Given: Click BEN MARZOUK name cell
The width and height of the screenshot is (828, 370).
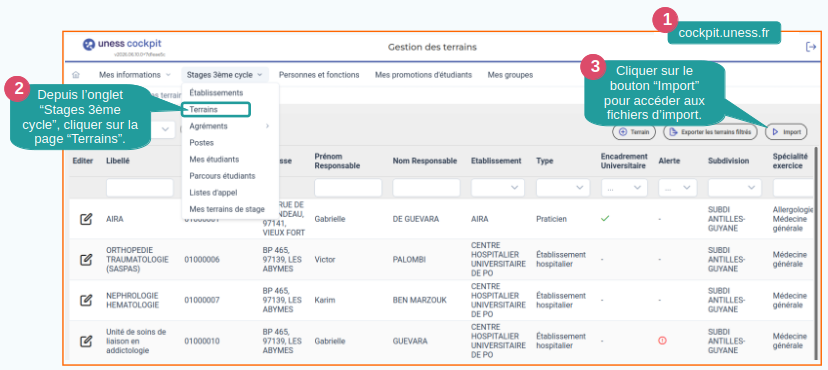Looking at the screenshot, I should [x=419, y=300].
